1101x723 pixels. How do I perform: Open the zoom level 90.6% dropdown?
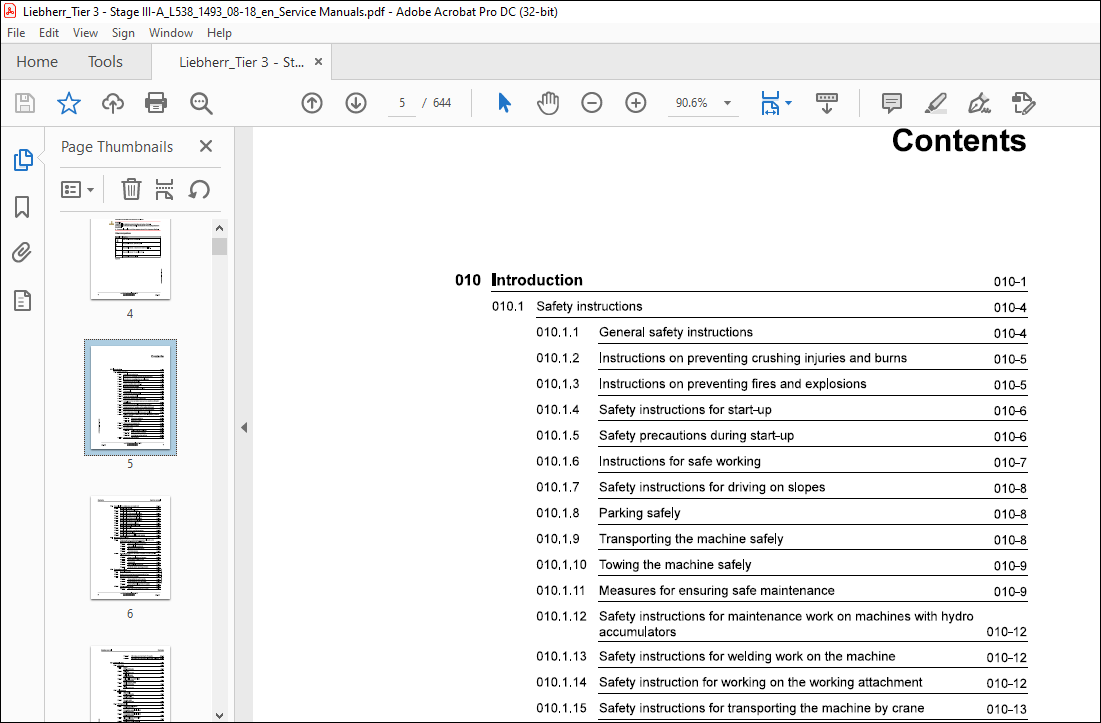[727, 103]
